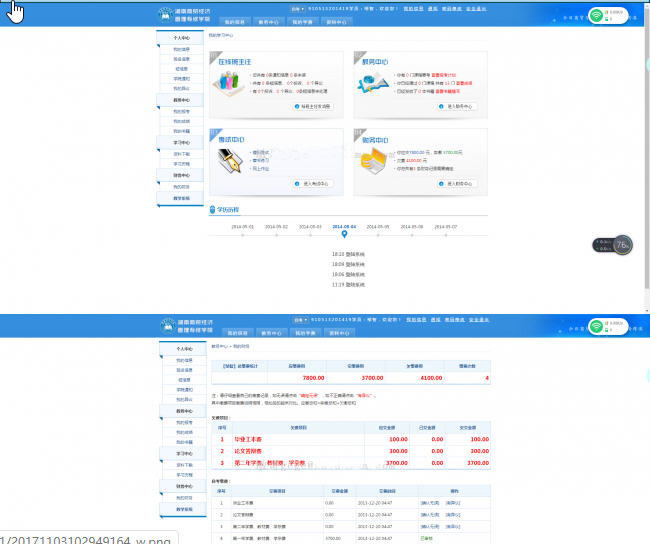Select timeline date 2014-05-07
Screen dimensions: 650x544
pyautogui.click(x=446, y=227)
